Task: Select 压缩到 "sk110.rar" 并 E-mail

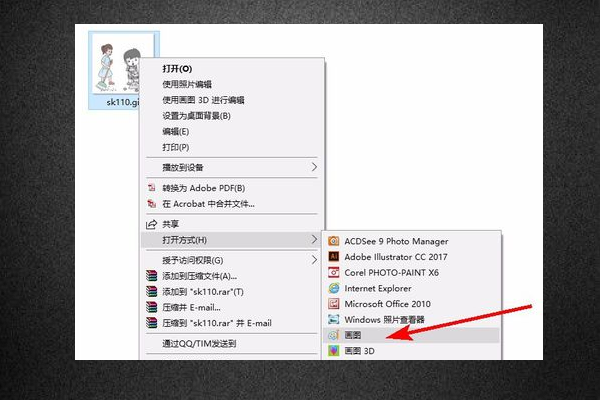Action: coord(217,323)
